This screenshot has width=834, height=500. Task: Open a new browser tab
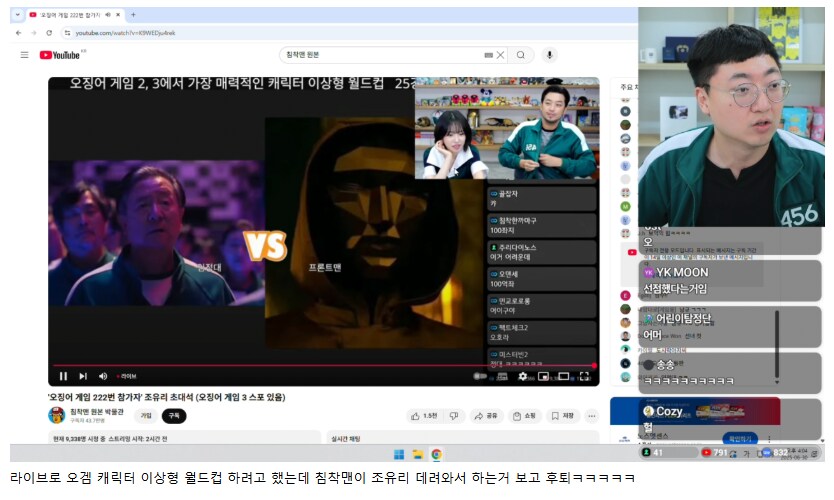133,15
